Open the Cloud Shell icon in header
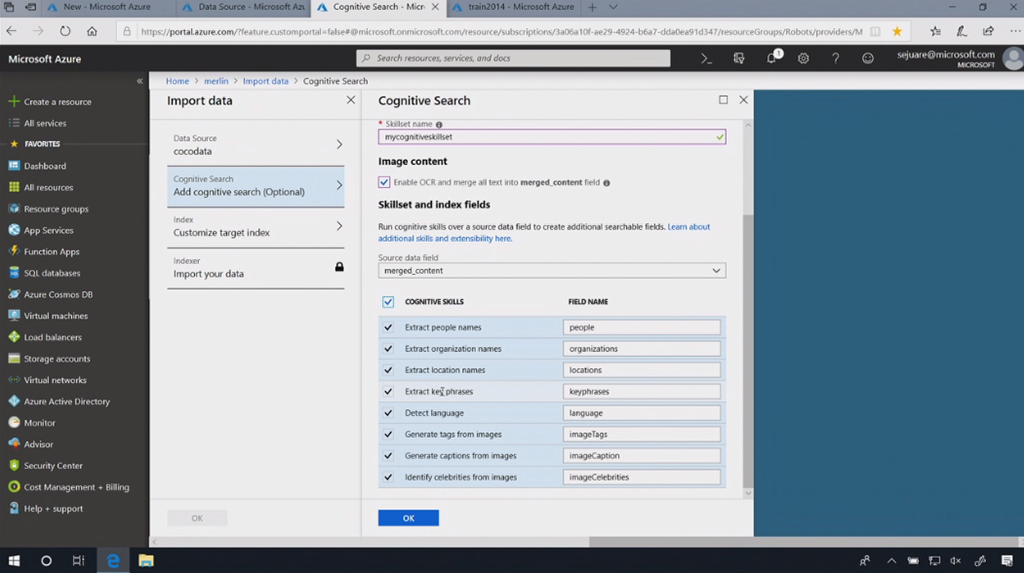 [706, 59]
